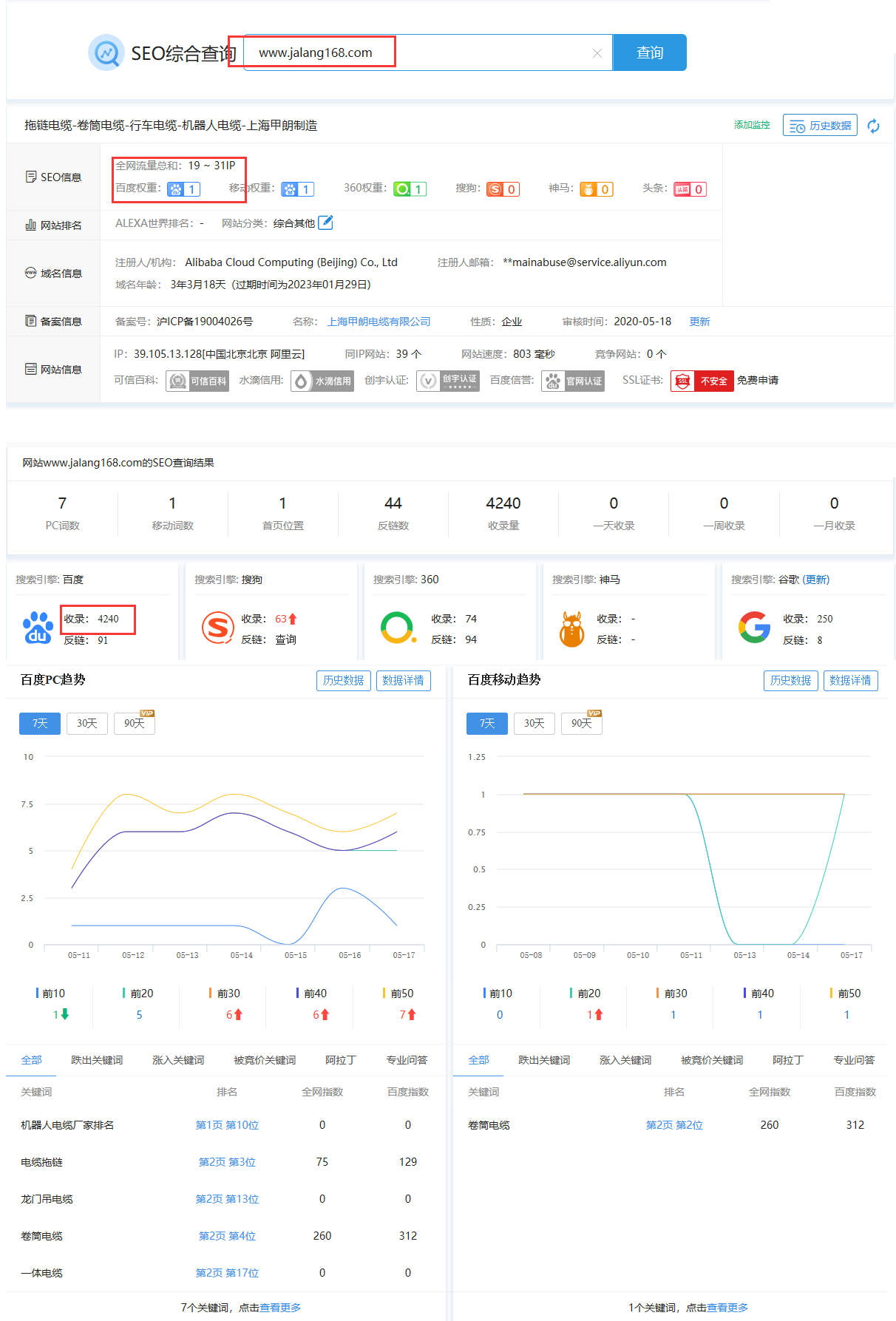Edit website category with pencil icon

[325, 223]
